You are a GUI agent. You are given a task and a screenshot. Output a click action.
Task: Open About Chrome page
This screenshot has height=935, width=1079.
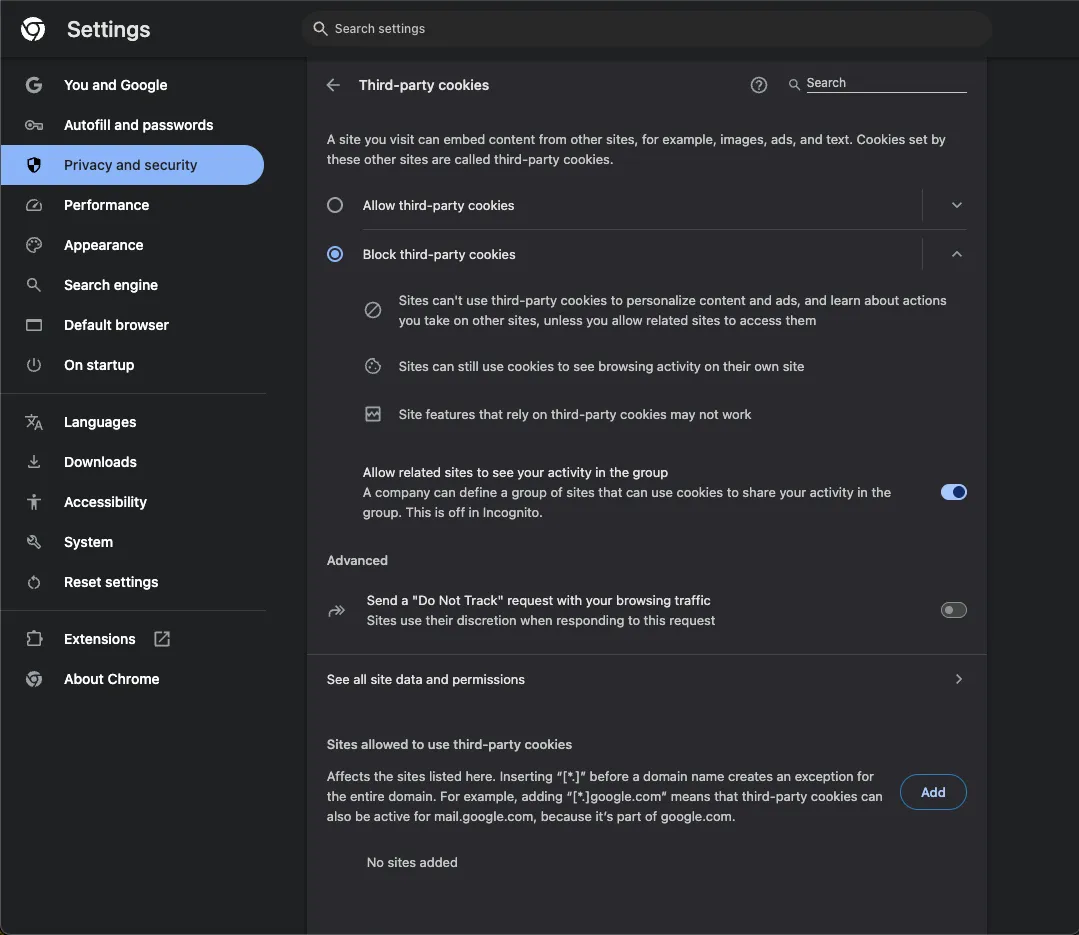[111, 679]
